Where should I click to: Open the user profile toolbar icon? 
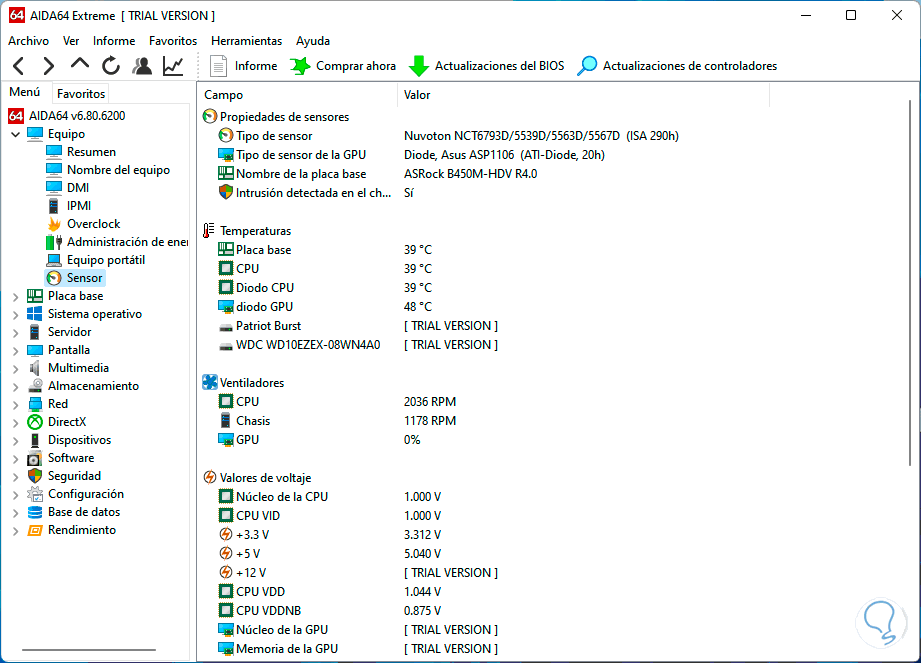142,66
